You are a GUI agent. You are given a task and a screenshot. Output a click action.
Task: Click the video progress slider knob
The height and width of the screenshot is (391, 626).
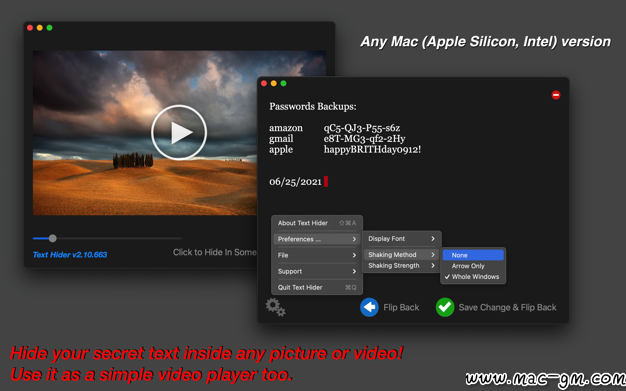coord(52,238)
